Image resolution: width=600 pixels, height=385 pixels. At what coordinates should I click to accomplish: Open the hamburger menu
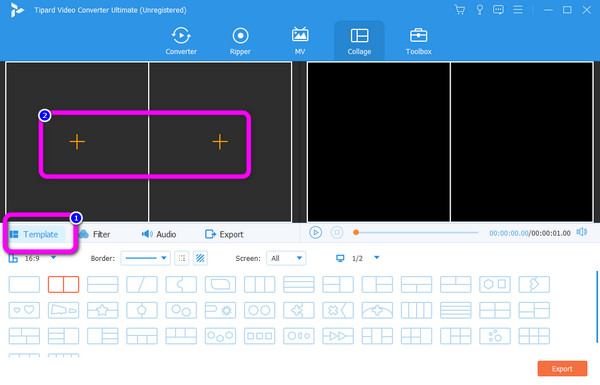coord(518,10)
